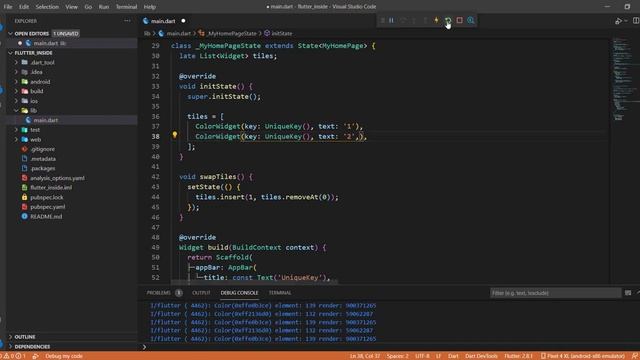640x360 pixels.
Task: Open the View menu
Action: 71,7
